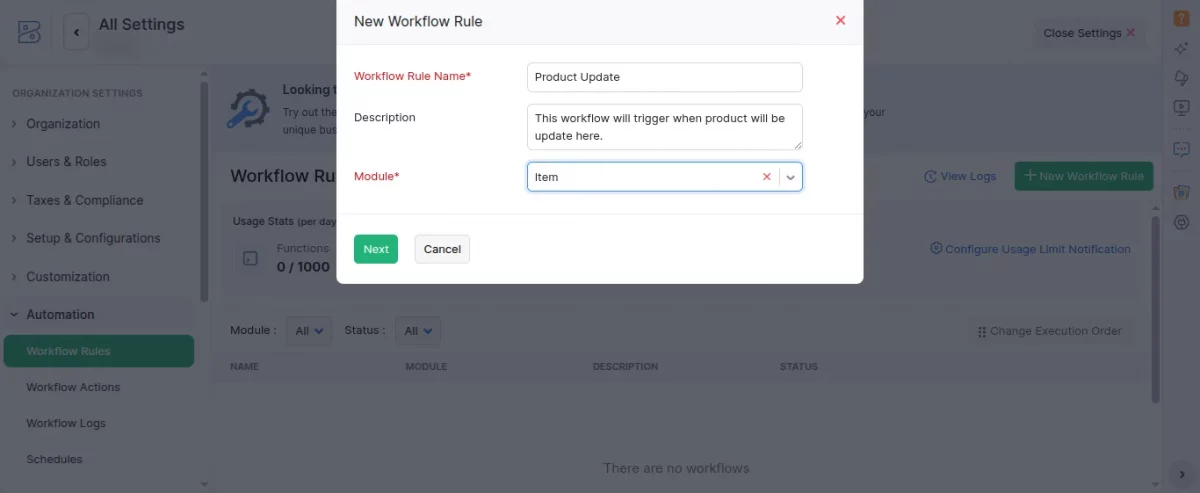Open the View Logs link
The height and width of the screenshot is (493, 1200).
click(960, 176)
